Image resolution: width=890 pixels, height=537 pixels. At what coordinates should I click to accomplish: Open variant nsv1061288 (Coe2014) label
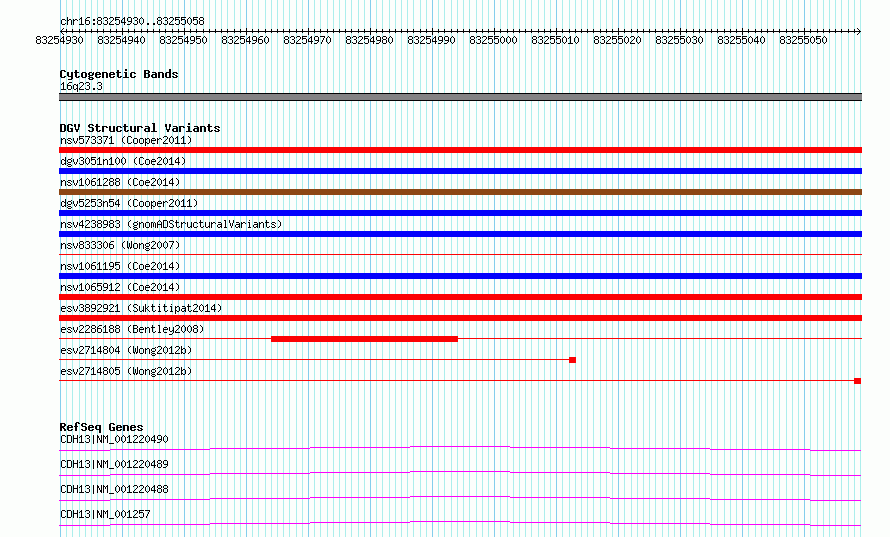click(x=120, y=182)
